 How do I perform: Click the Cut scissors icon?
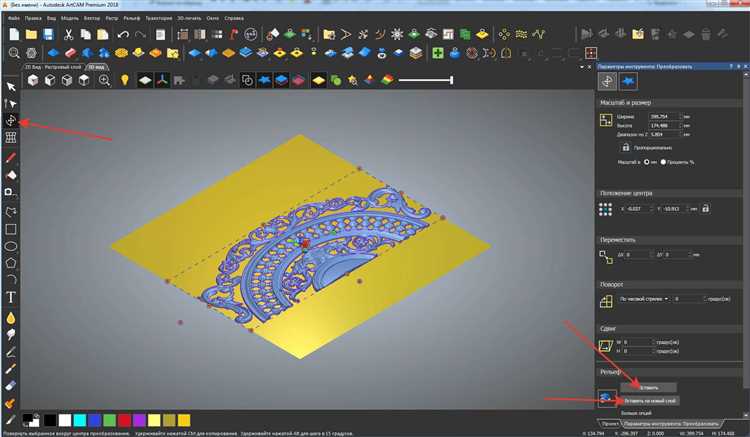click(x=68, y=34)
